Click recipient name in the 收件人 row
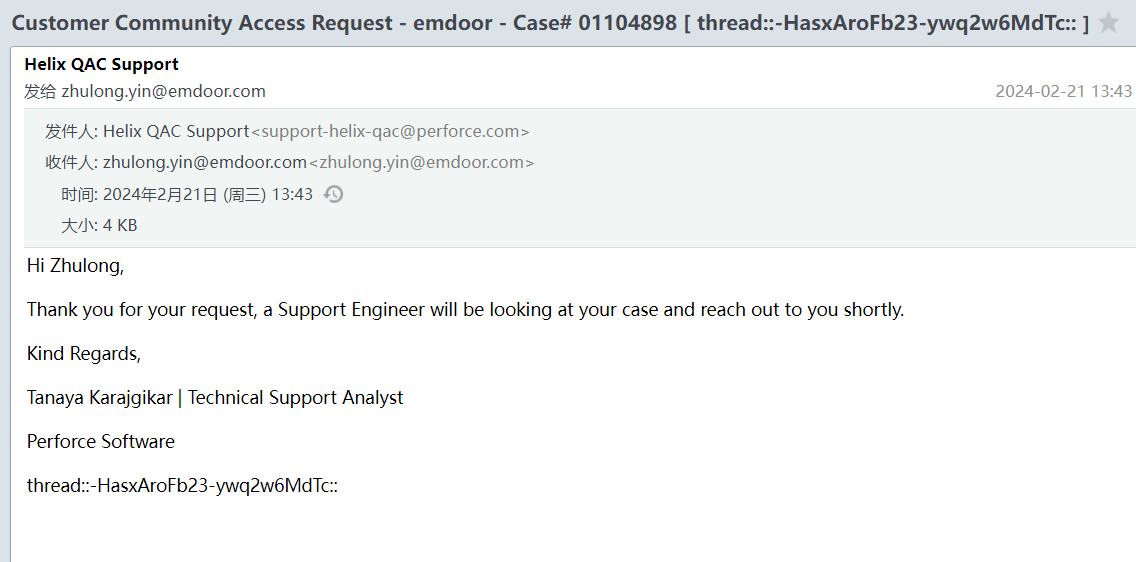Image resolution: width=1136 pixels, height=562 pixels. pyautogui.click(x=204, y=162)
